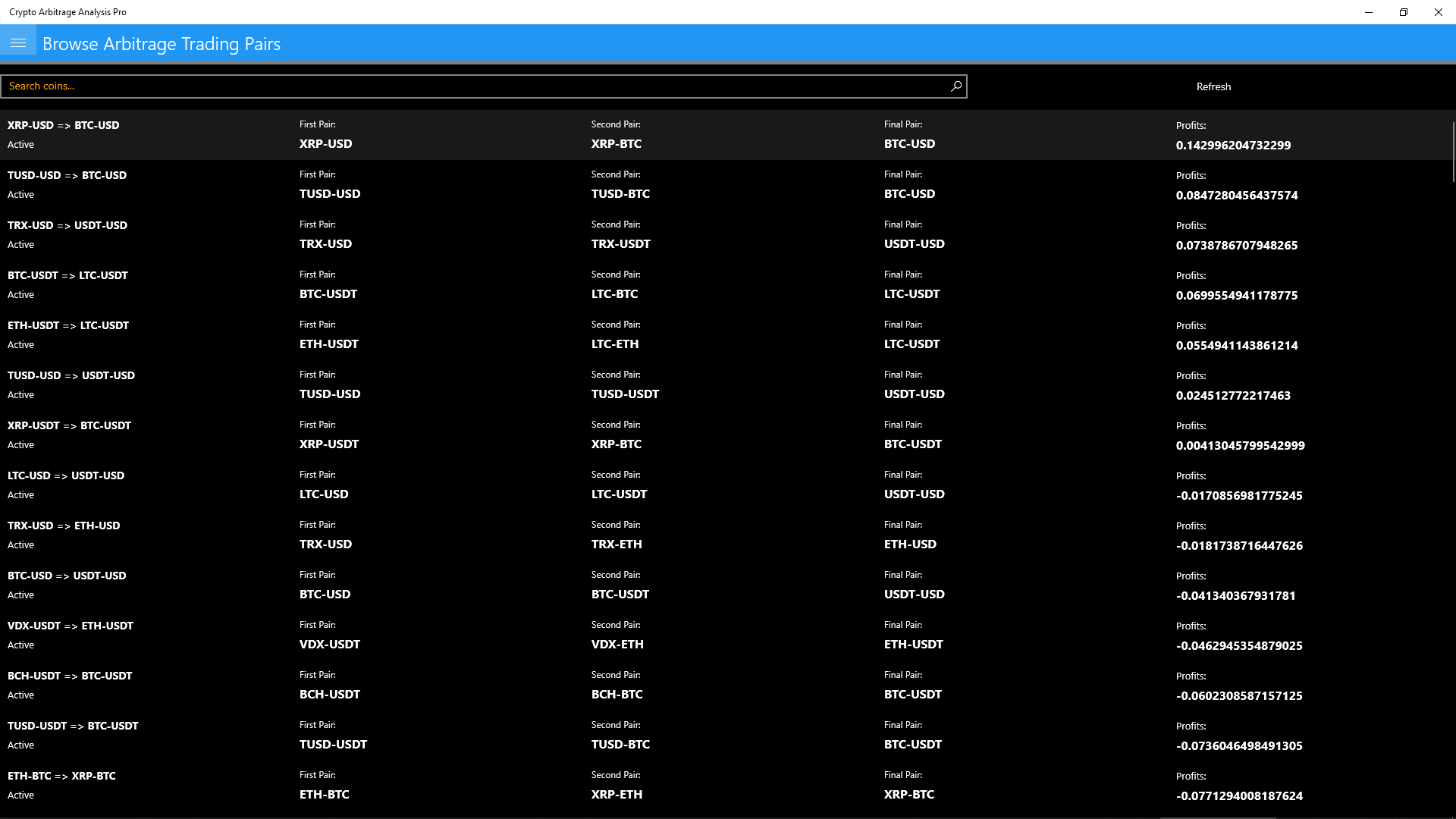Select the TUSD-USDT => BTC-USDT row

[73, 726]
